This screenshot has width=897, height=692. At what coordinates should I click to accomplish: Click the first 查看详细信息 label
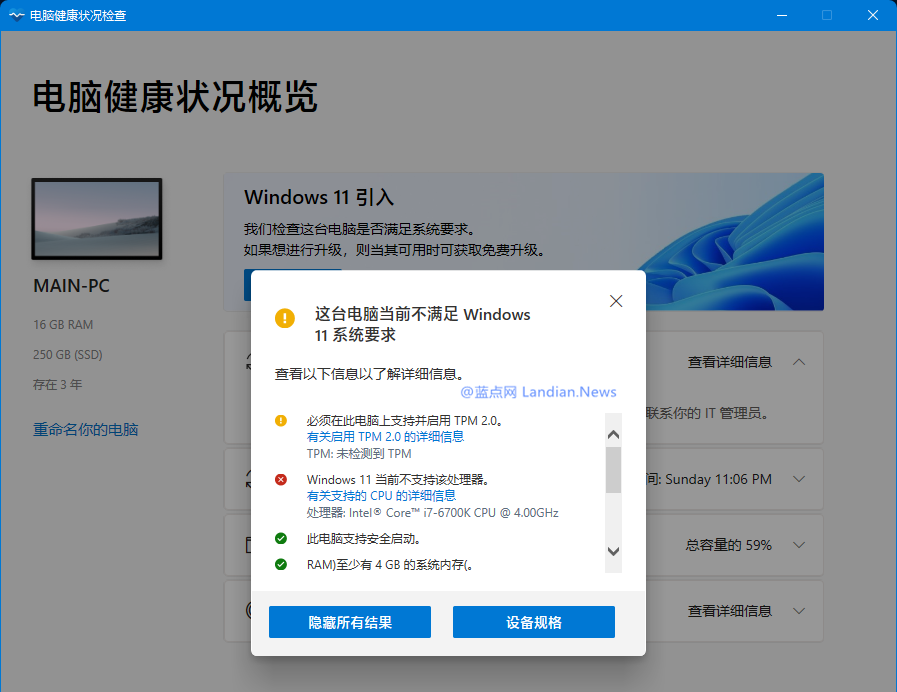pos(729,362)
